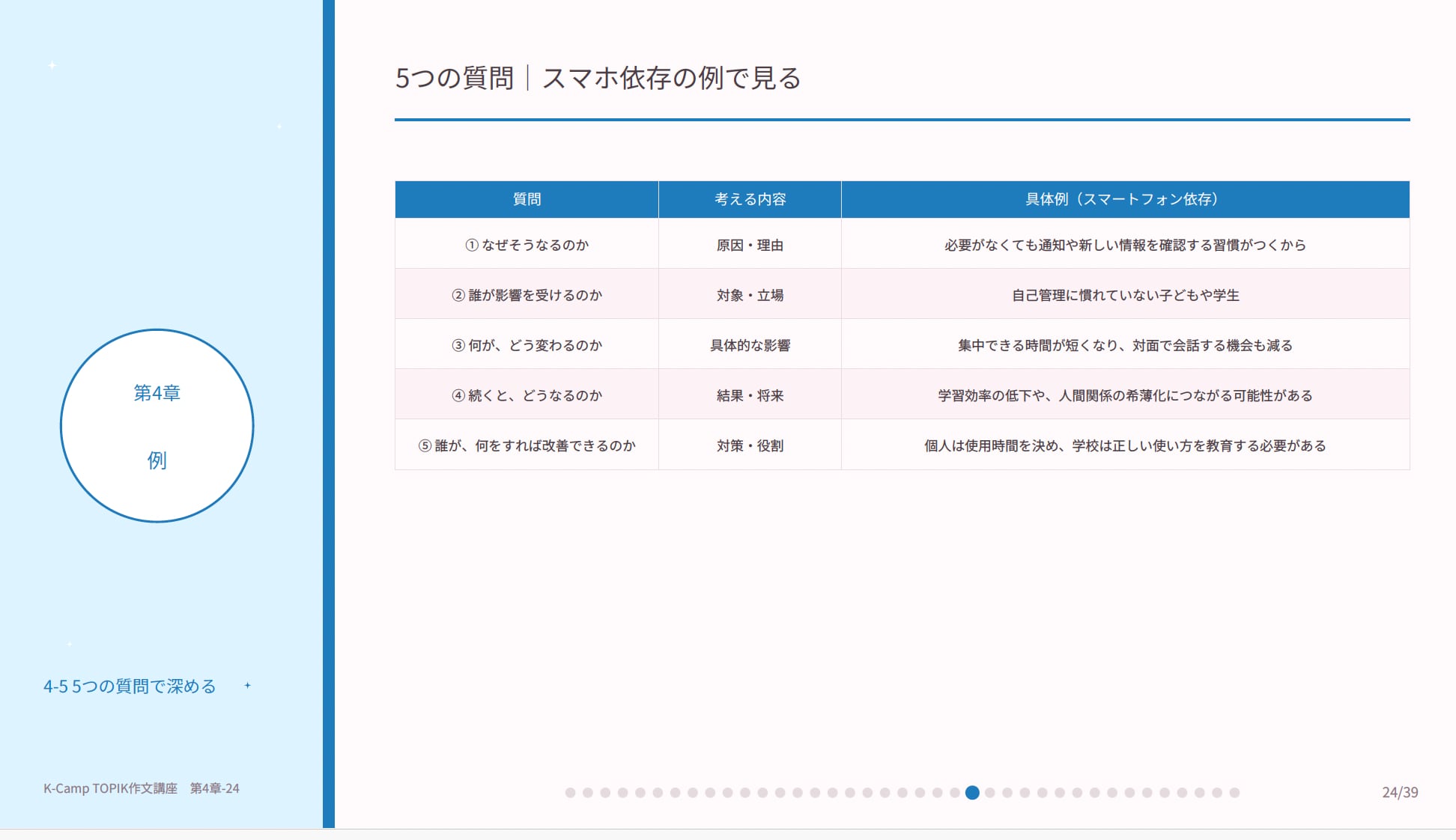The height and width of the screenshot is (840, 1456).
Task: Click the 結果・将来 cell
Action: point(750,395)
